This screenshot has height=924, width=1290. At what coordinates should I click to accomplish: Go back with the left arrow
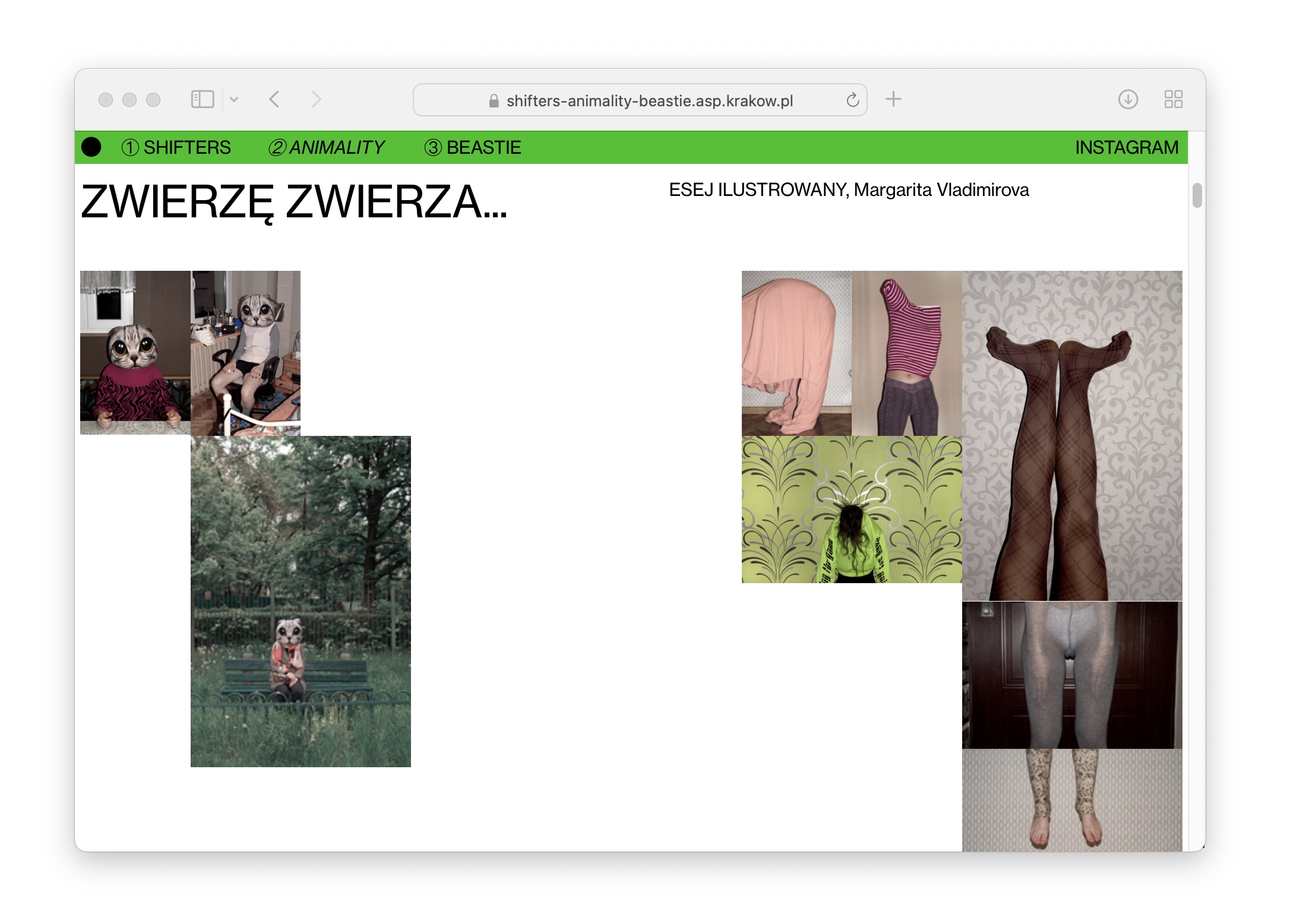(274, 99)
